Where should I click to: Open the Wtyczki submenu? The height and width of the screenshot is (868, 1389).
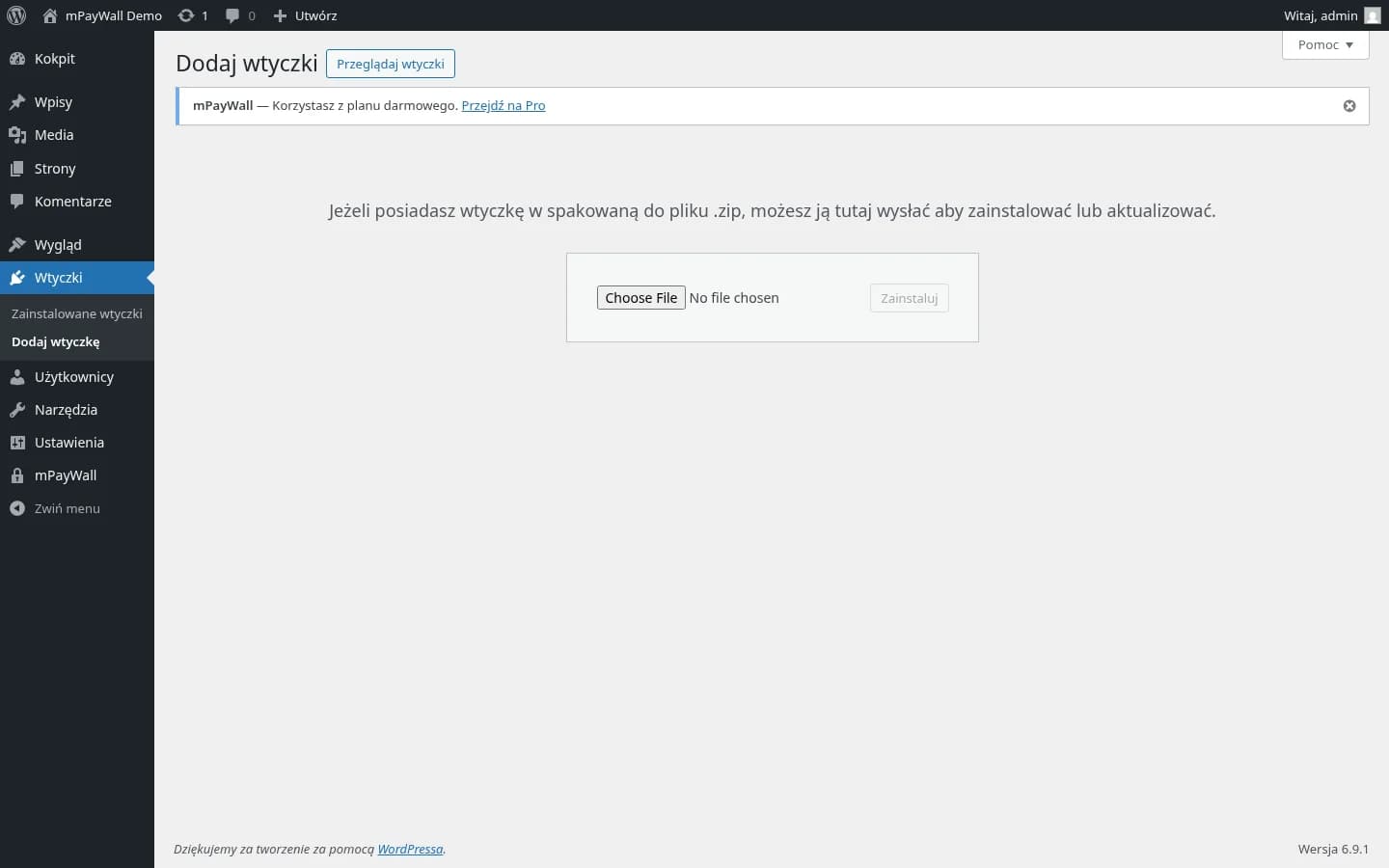tap(58, 278)
